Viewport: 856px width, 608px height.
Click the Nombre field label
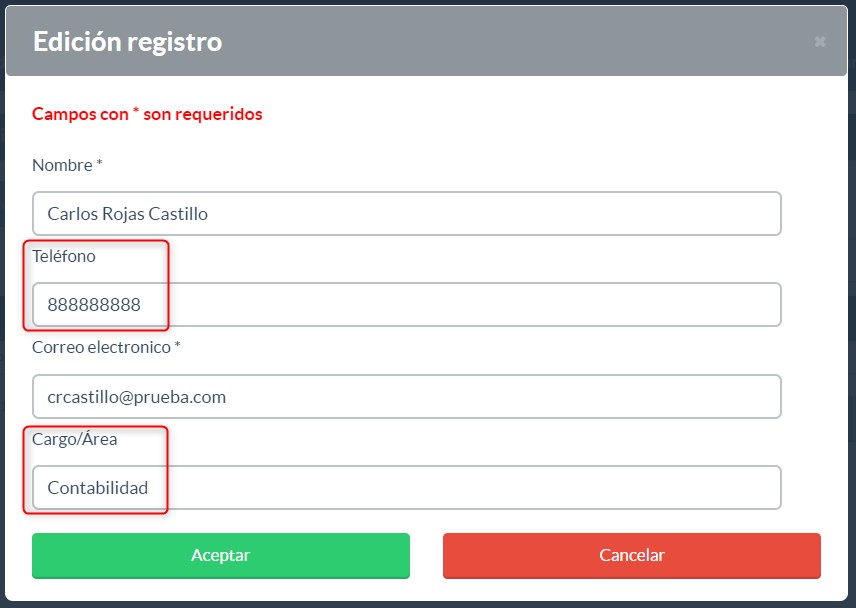(x=62, y=165)
